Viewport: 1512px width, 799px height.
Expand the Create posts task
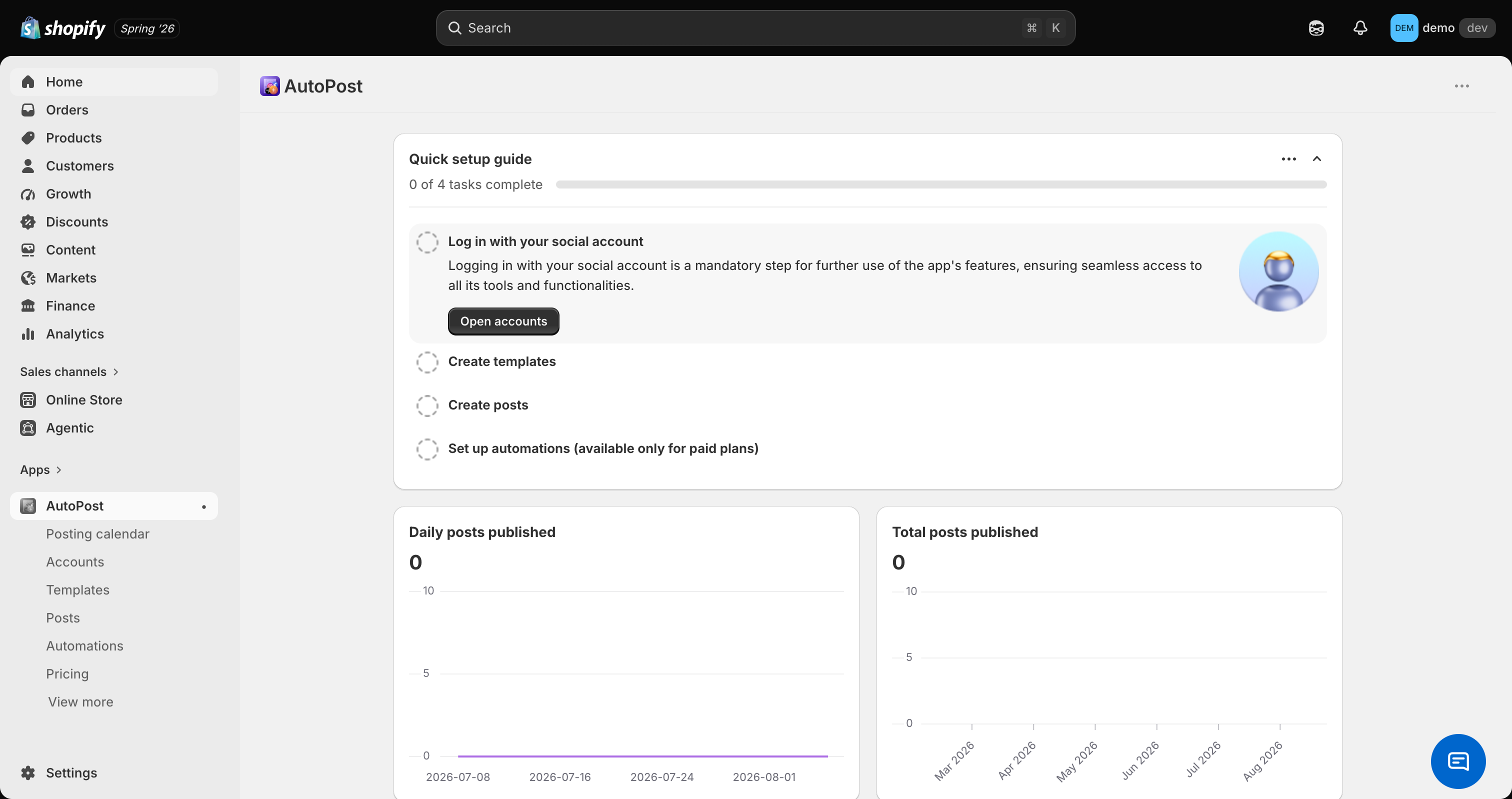click(x=488, y=405)
